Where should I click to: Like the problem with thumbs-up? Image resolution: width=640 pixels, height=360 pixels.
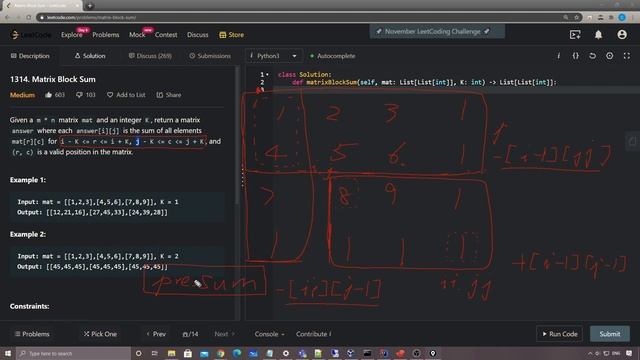[x=49, y=95]
